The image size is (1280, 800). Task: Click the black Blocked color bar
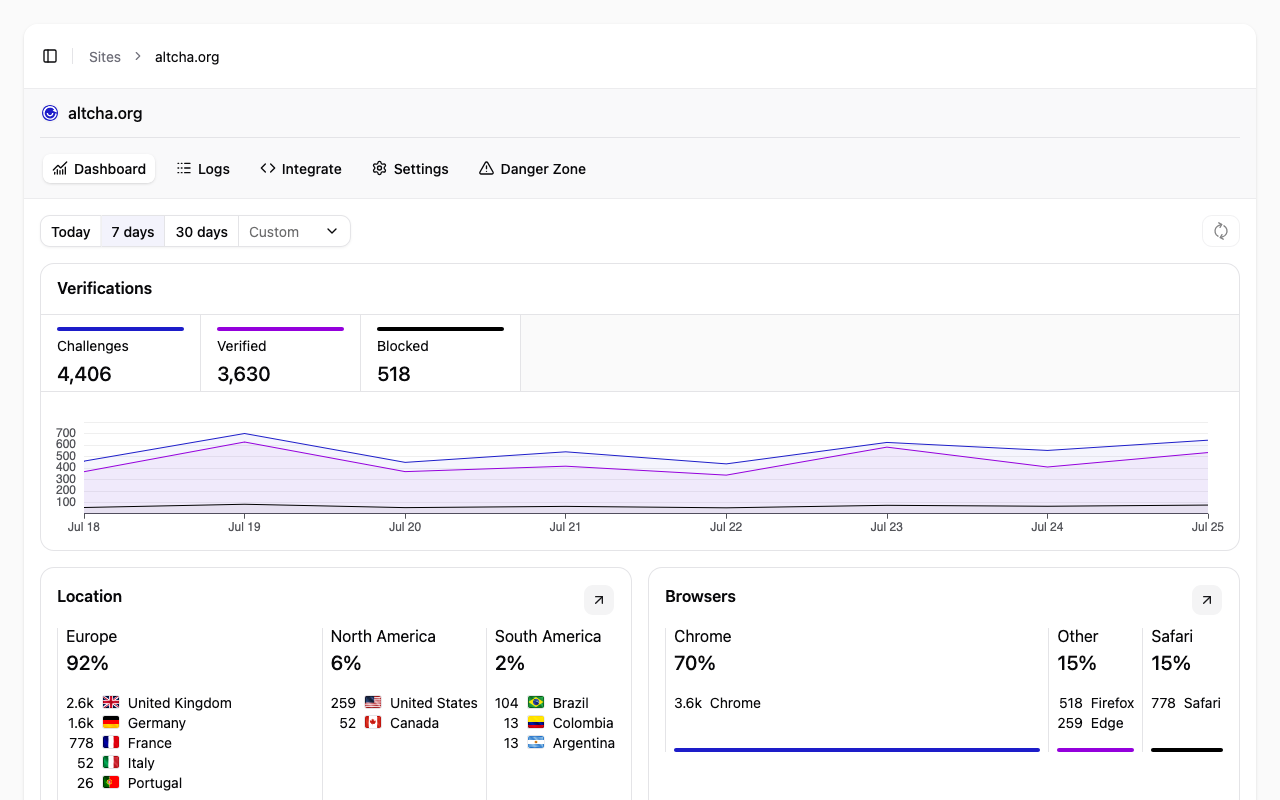click(x=441, y=329)
